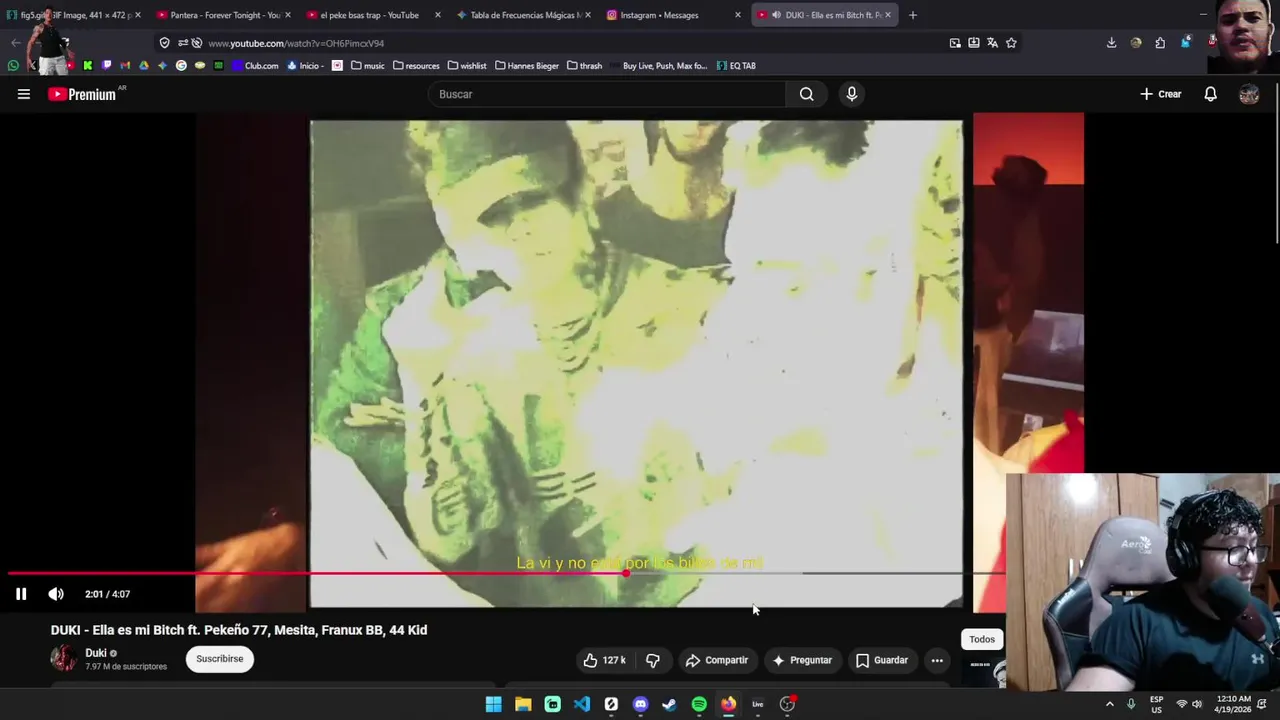Open the taskbar microphone tray icon
The height and width of the screenshot is (720, 1280).
[x=1131, y=704]
